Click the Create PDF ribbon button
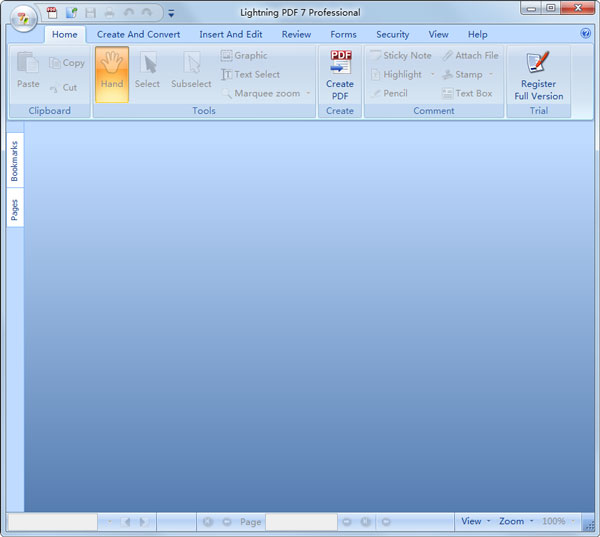Image resolution: width=600 pixels, height=537 pixels. (x=340, y=75)
